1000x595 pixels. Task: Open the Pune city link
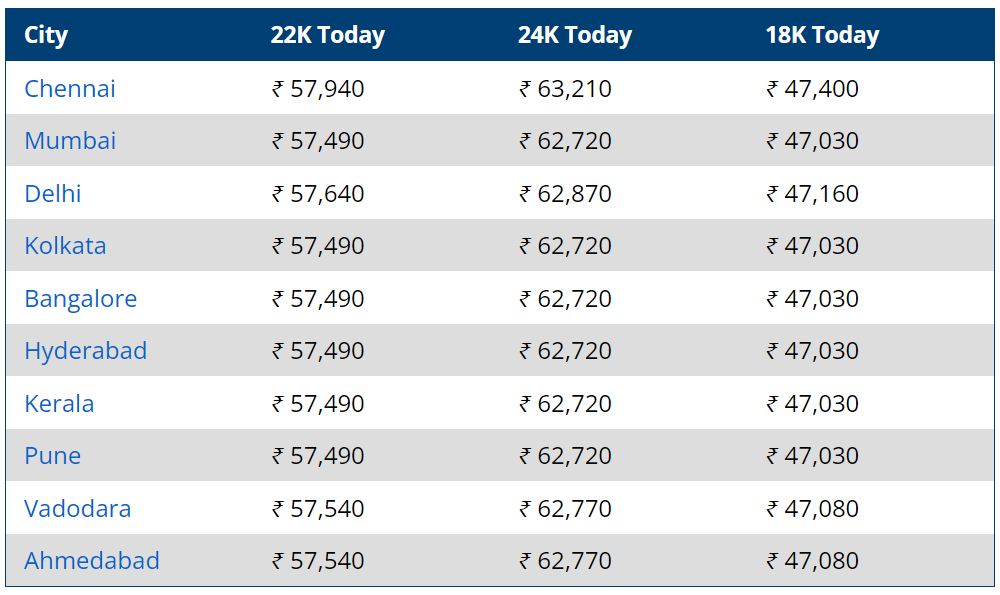tap(52, 456)
